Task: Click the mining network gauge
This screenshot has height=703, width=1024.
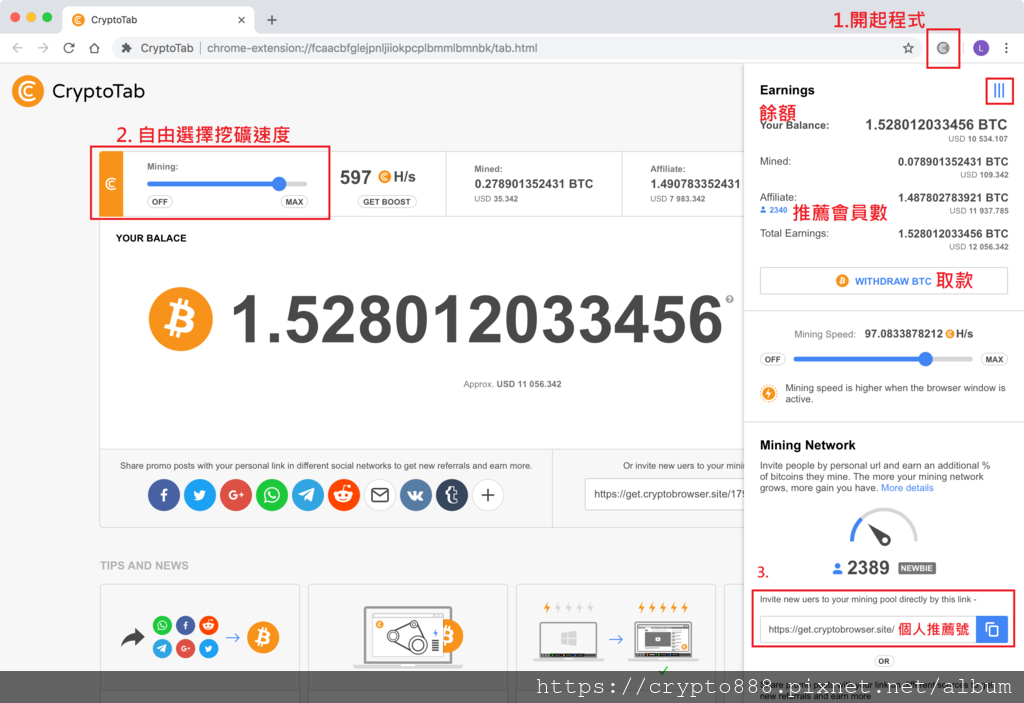Action: coord(883,528)
